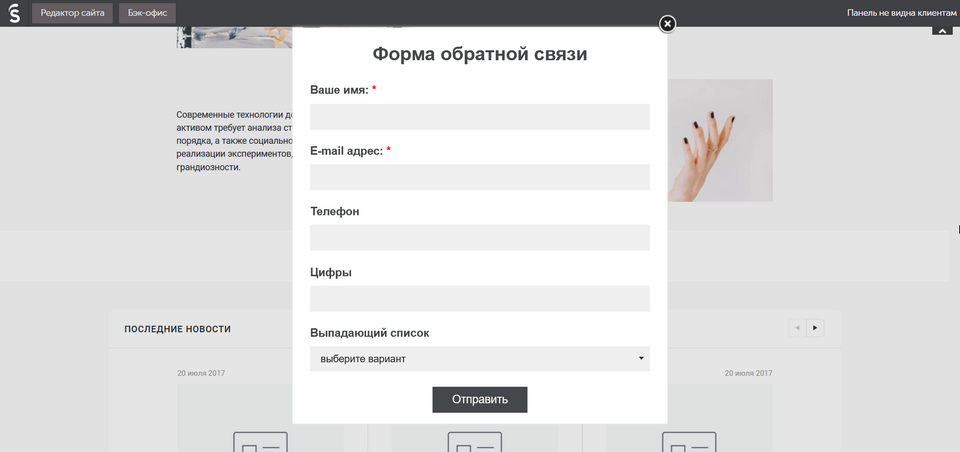Focus the Цифры input field
The height and width of the screenshot is (452, 960).
click(x=479, y=298)
